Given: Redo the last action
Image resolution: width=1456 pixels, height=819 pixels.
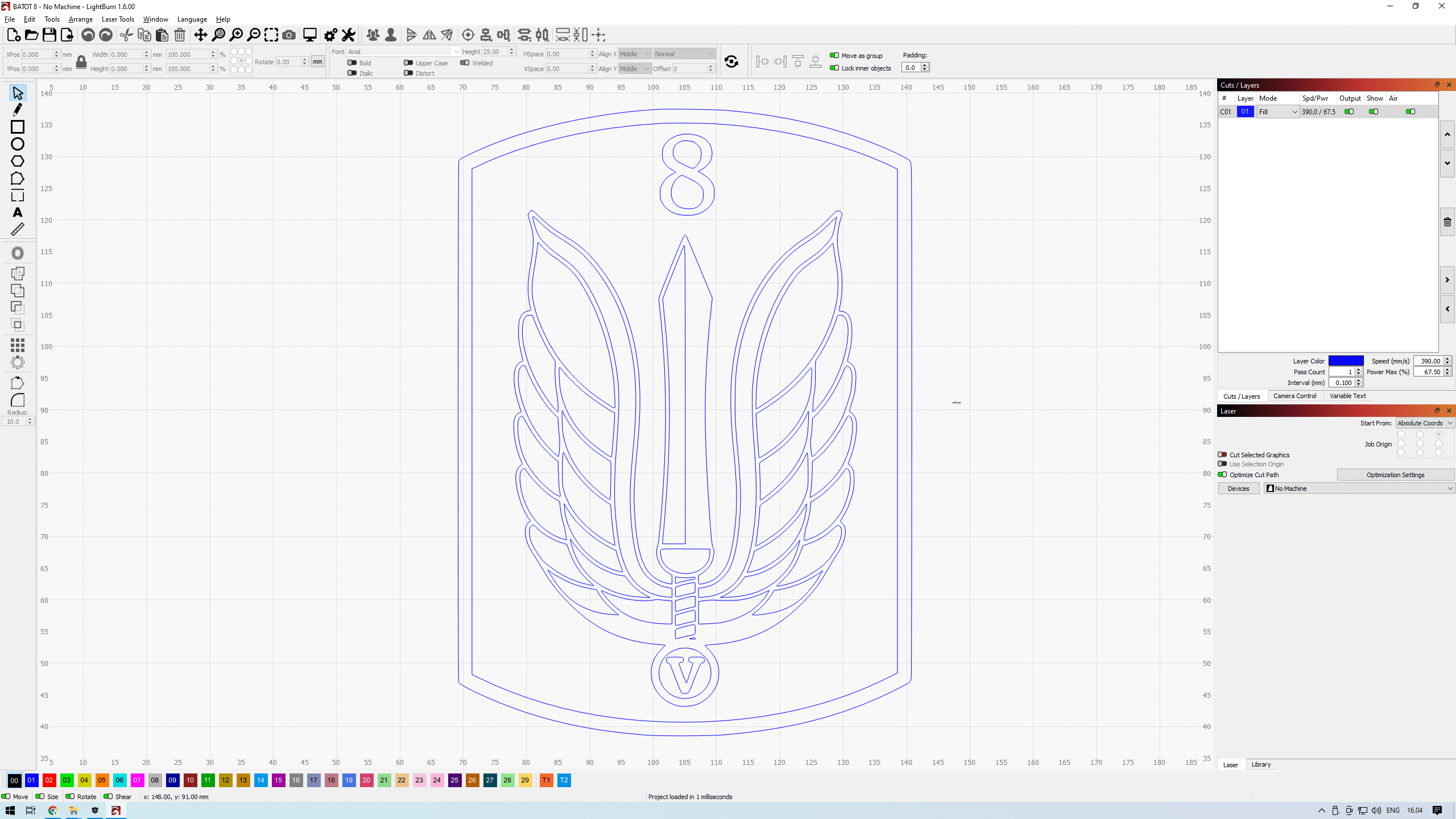Looking at the screenshot, I should pyautogui.click(x=106, y=35).
